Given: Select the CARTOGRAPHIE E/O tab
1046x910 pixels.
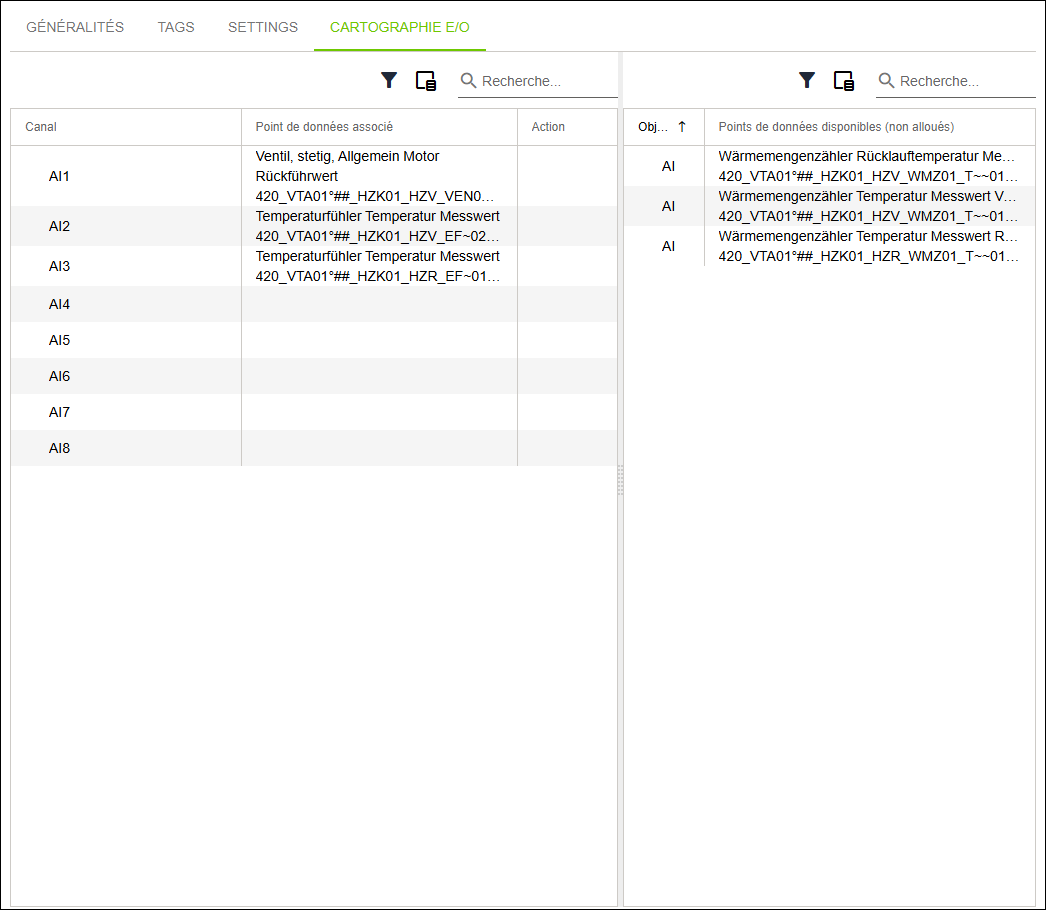Looking at the screenshot, I should pyautogui.click(x=400, y=27).
